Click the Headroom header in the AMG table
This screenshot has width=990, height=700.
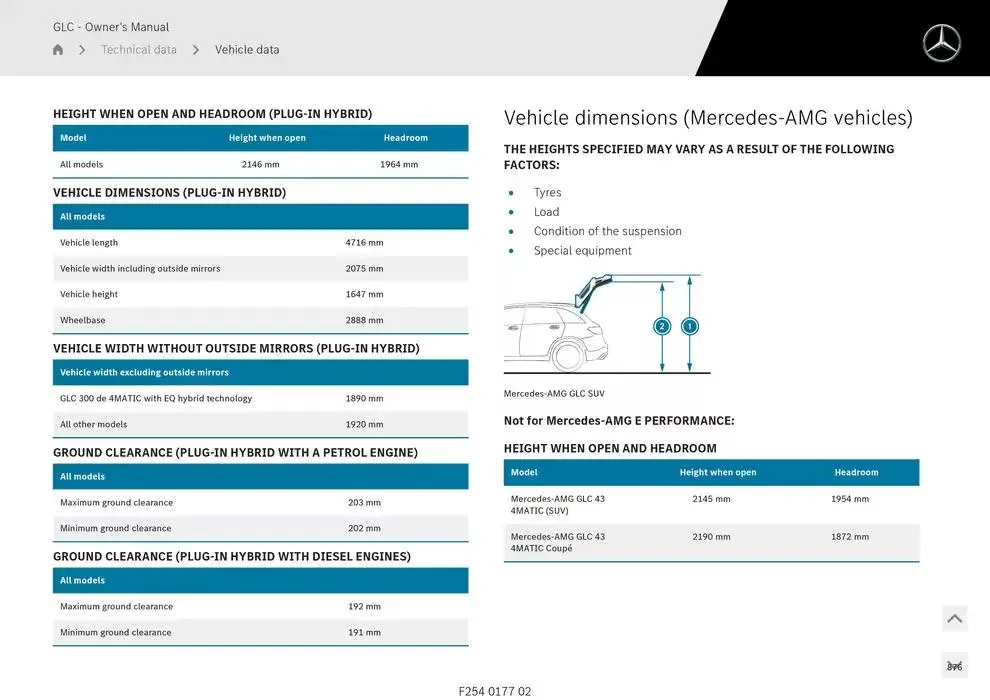point(856,472)
